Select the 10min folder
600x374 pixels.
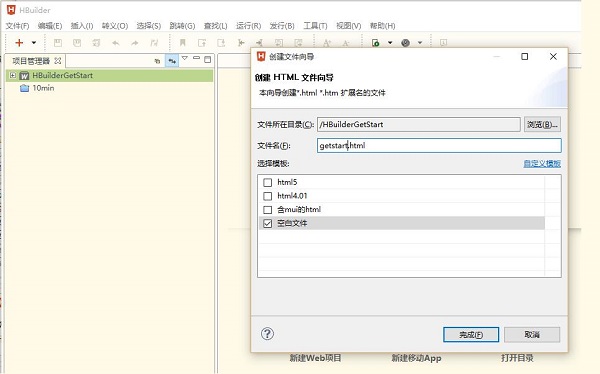point(43,88)
